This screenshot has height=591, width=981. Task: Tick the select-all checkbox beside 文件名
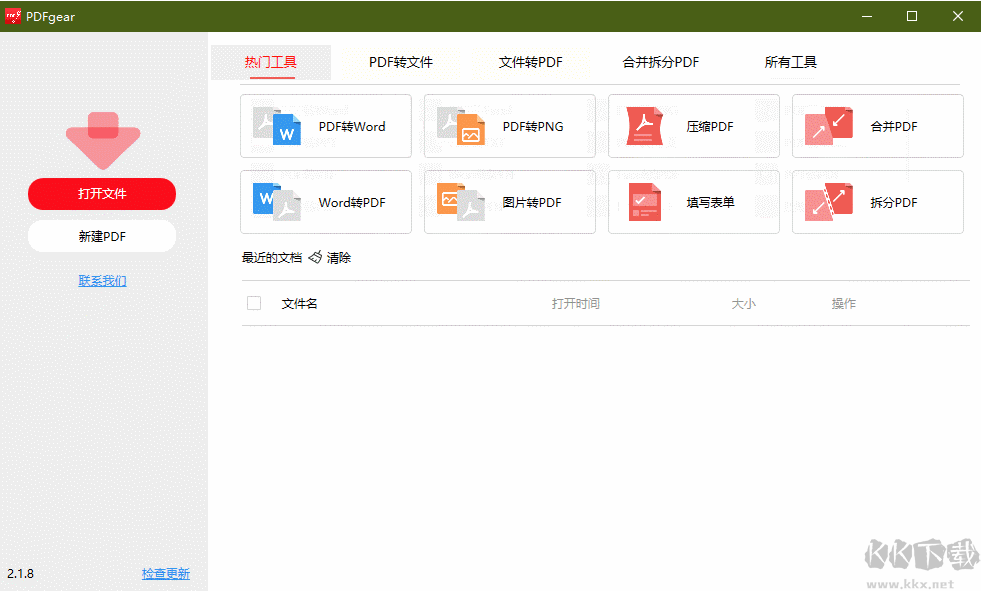(x=254, y=303)
